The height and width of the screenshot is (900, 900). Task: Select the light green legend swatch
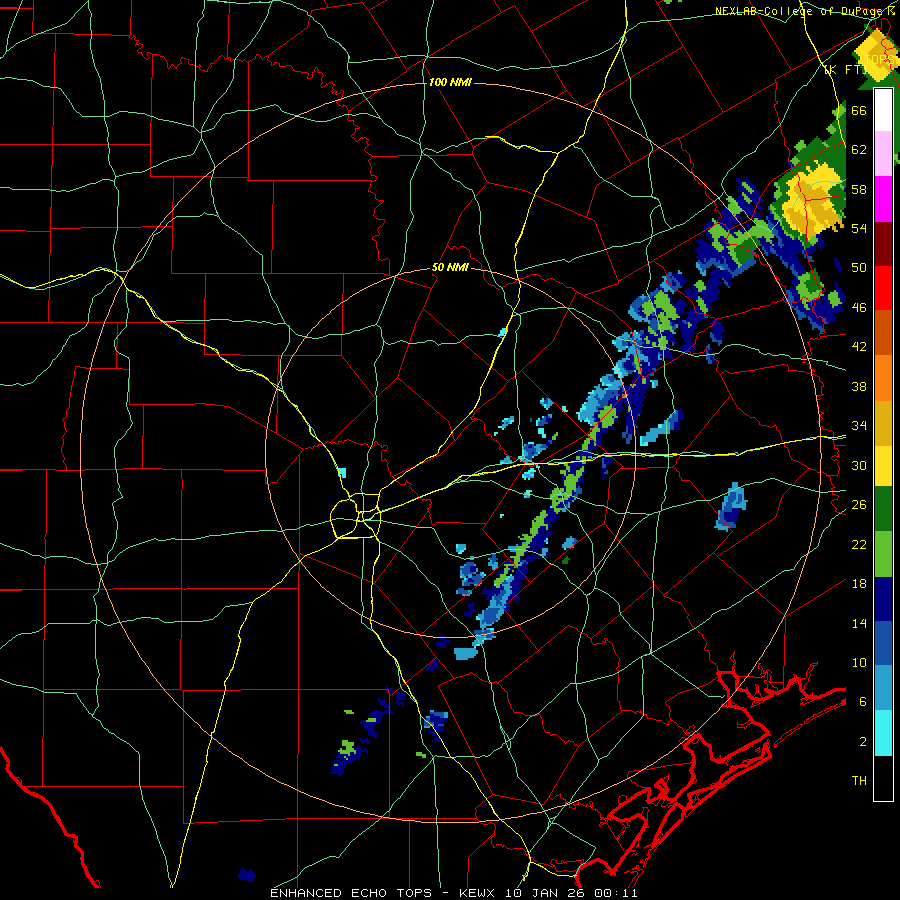(x=883, y=554)
